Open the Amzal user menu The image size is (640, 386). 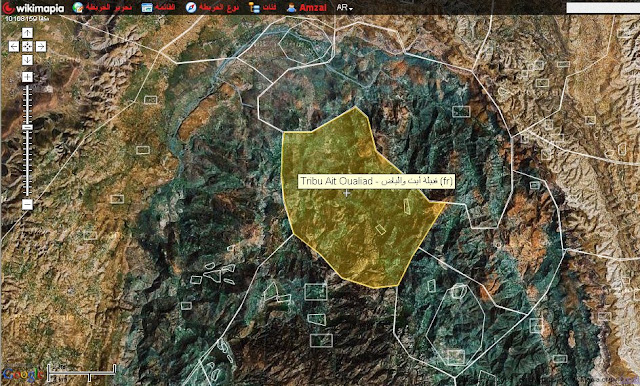click(x=313, y=8)
